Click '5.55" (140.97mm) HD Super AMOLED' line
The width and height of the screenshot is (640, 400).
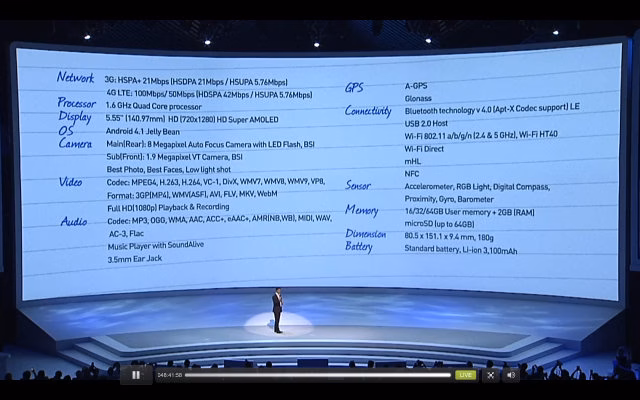(192, 119)
